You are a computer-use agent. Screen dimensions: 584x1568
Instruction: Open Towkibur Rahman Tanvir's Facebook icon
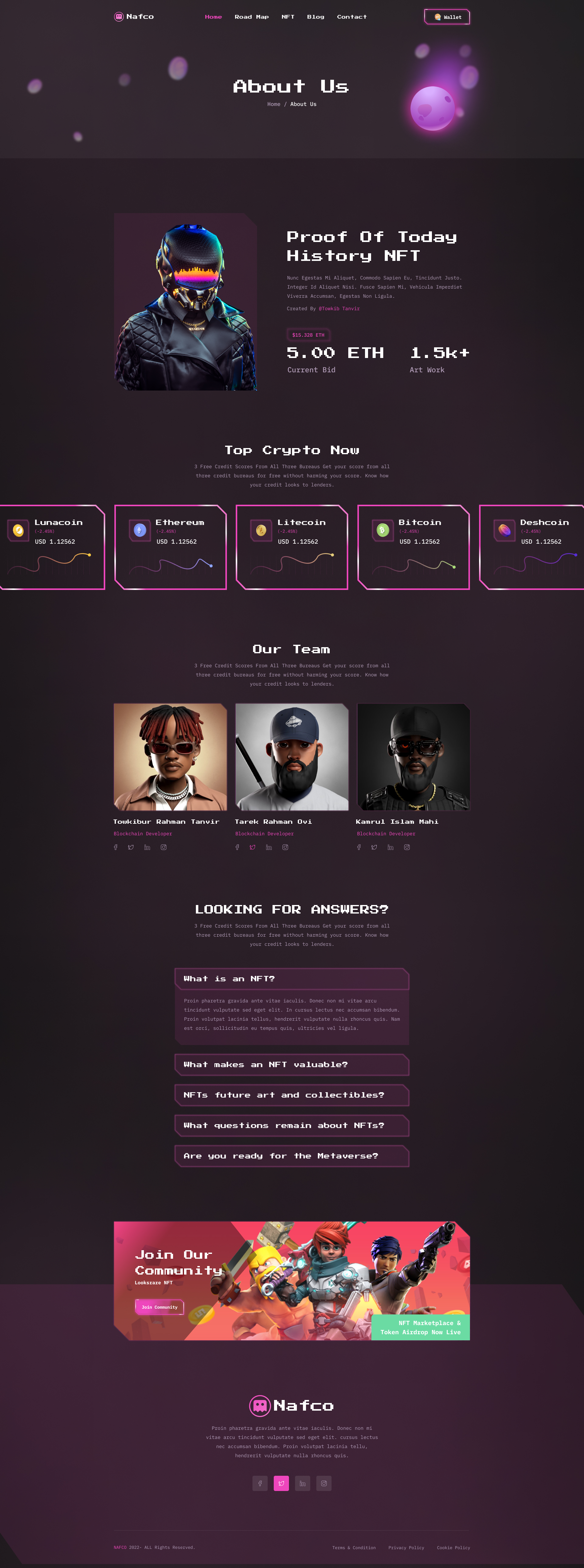pyautogui.click(x=116, y=847)
